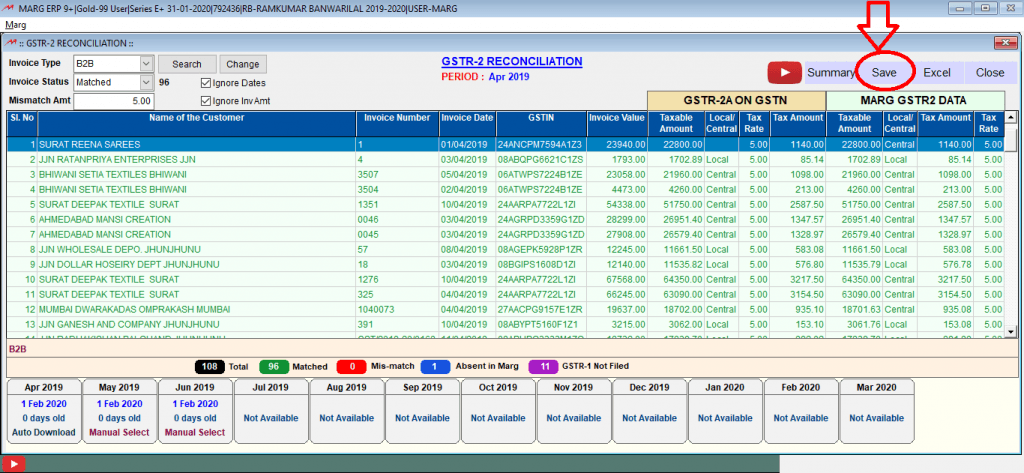
Task: Open the Invoice Status dropdown
Action: click(x=146, y=82)
